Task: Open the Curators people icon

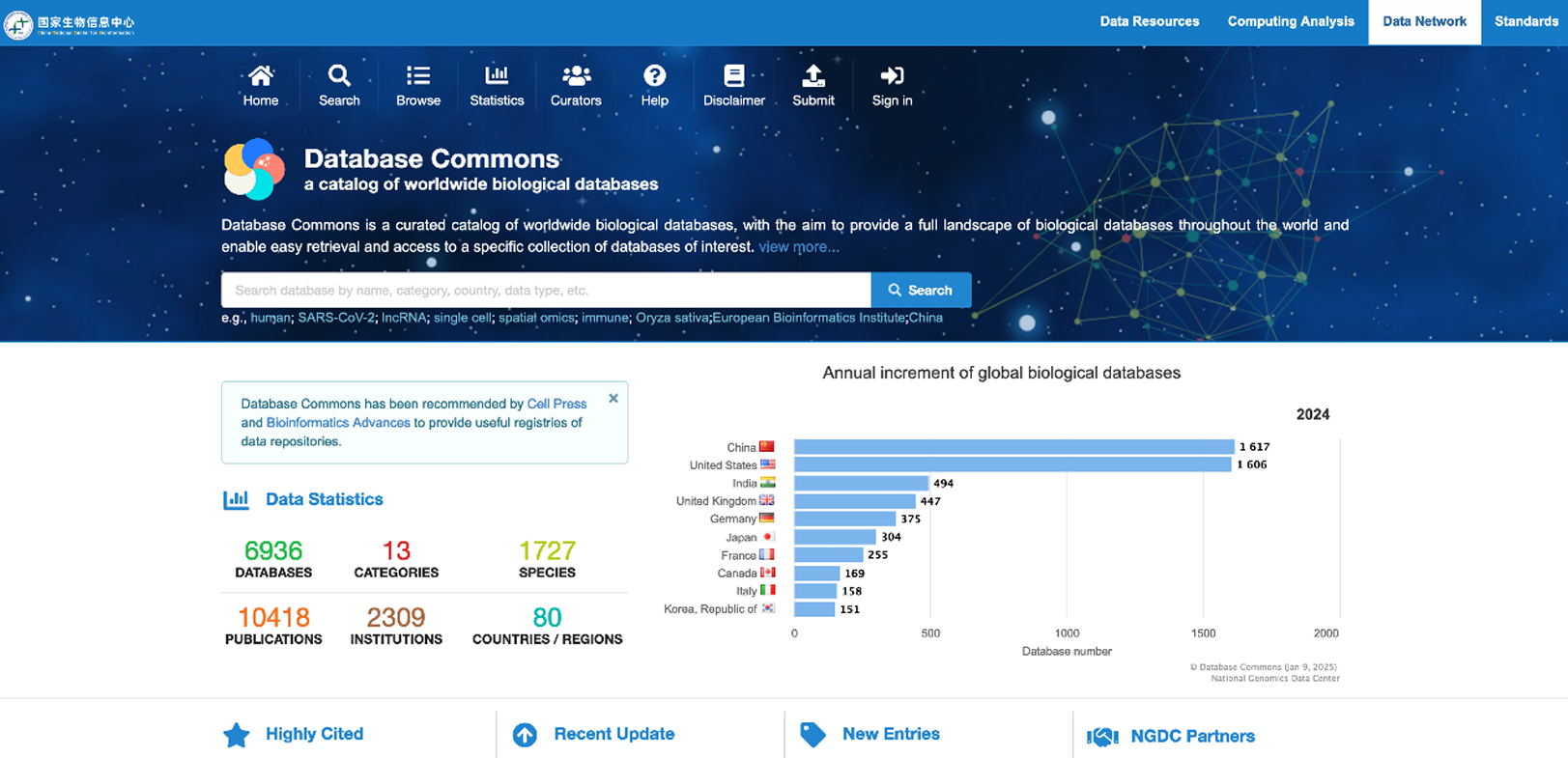Action: pyautogui.click(x=576, y=75)
